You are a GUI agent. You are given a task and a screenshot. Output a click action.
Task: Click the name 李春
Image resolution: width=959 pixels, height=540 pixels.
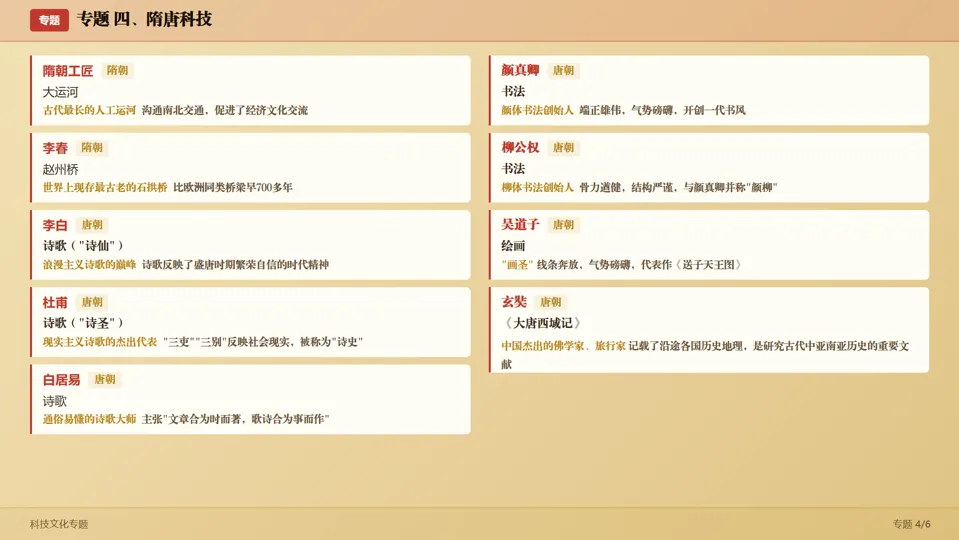[x=55, y=148]
